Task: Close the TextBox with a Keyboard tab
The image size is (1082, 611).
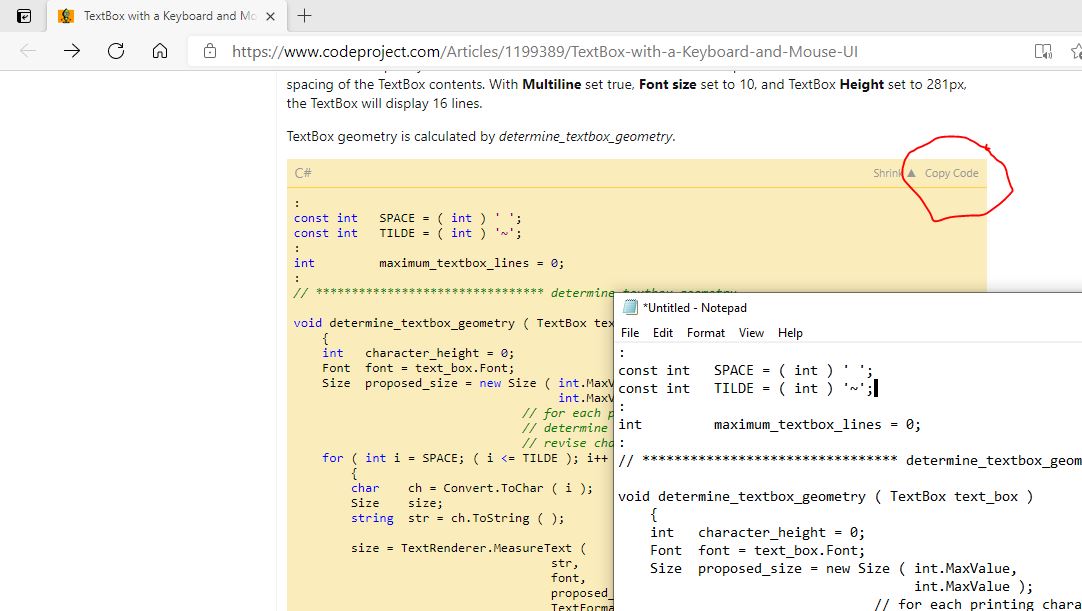Action: click(x=270, y=16)
